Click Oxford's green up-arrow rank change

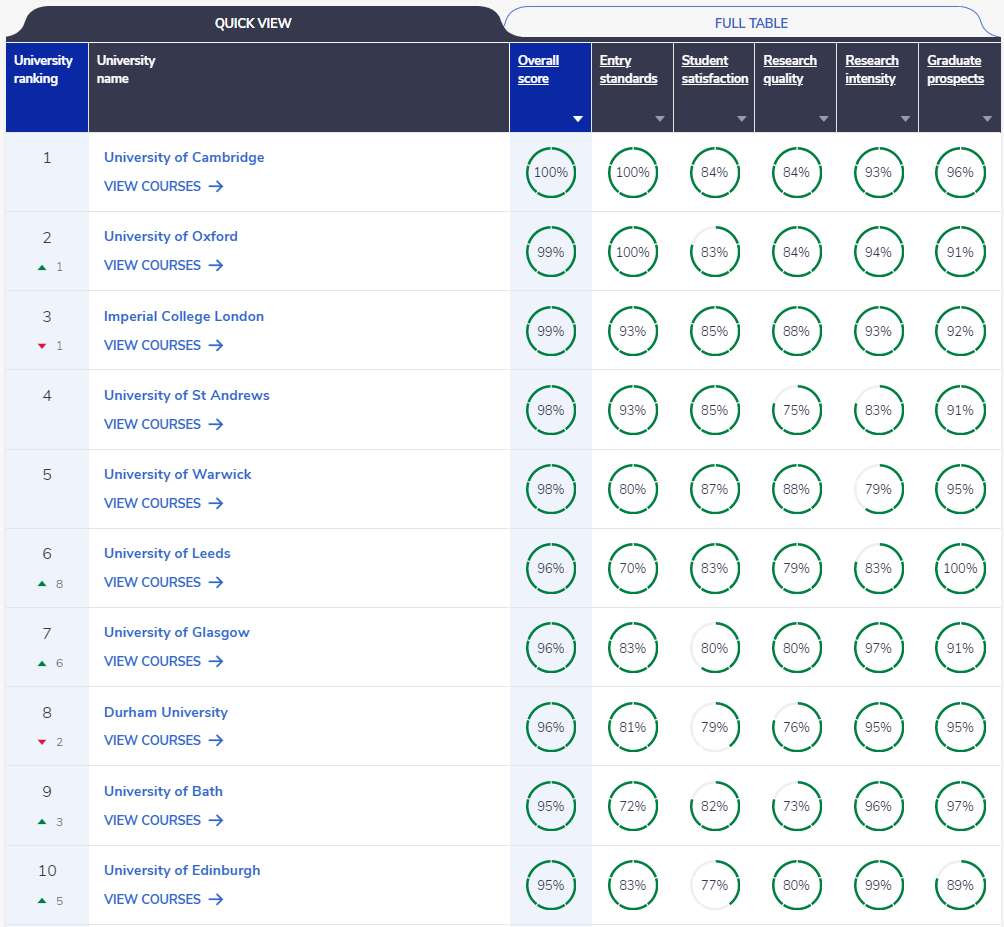pos(42,267)
